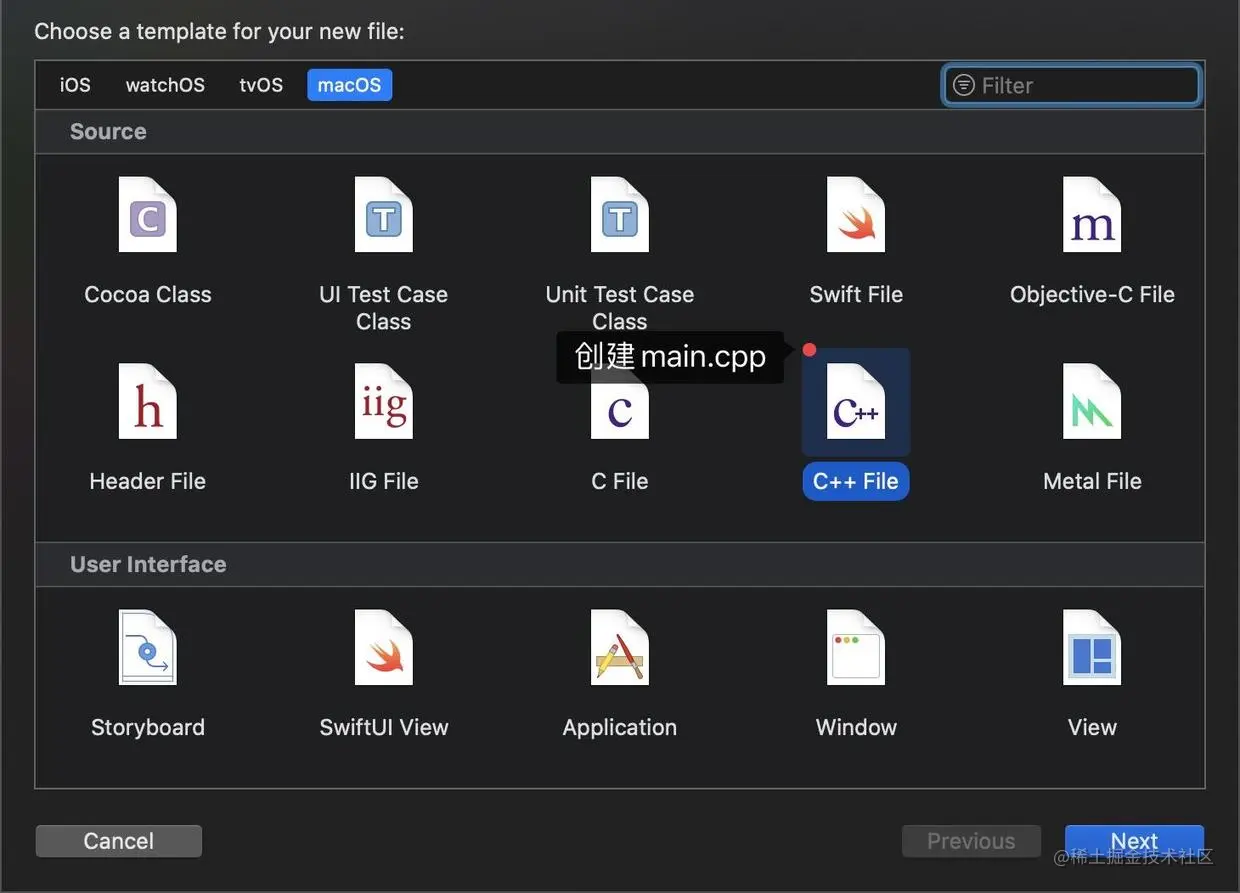Click the "Window" label

[856, 727]
